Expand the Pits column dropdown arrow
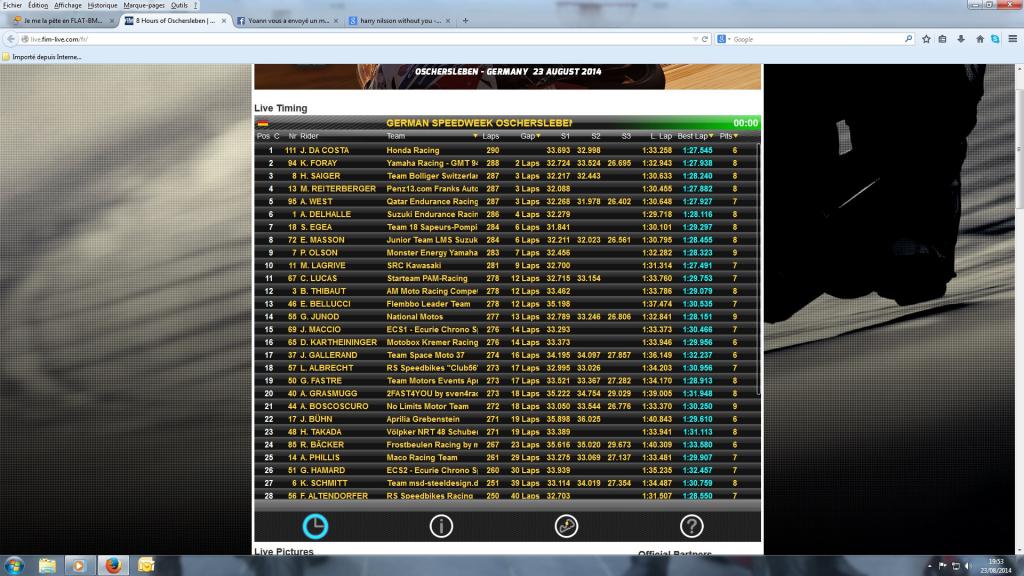 [736, 136]
